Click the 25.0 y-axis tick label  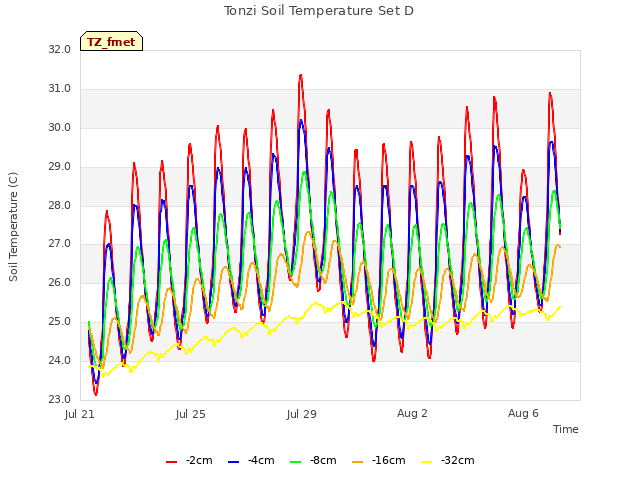(x=60, y=322)
